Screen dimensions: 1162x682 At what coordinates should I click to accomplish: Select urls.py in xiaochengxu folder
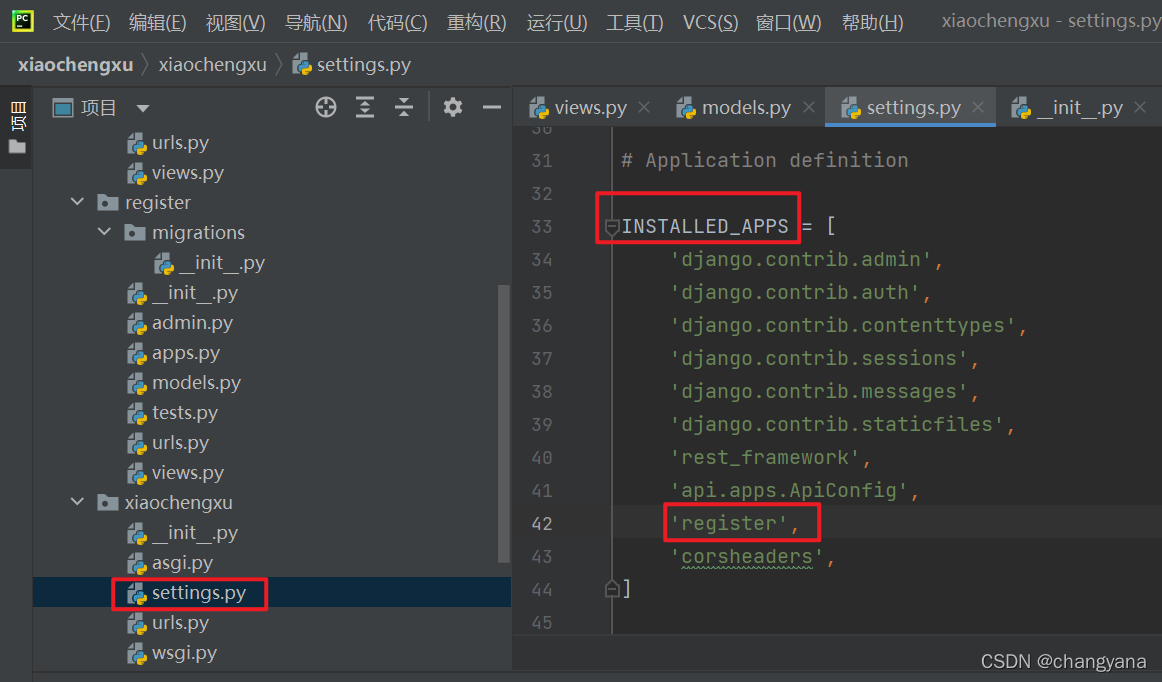tap(168, 623)
